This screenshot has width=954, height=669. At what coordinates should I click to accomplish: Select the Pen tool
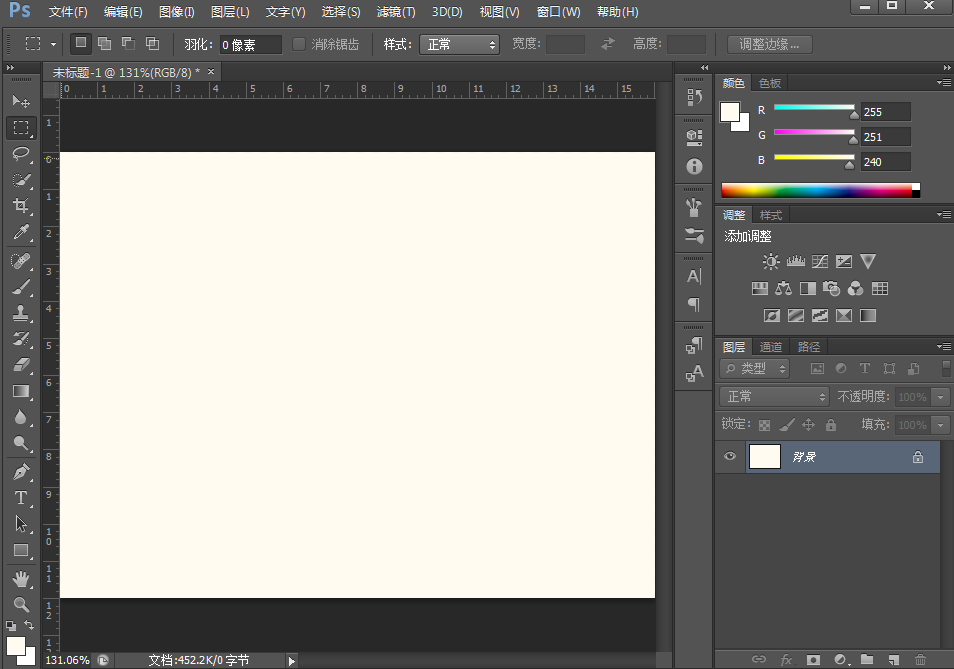21,472
